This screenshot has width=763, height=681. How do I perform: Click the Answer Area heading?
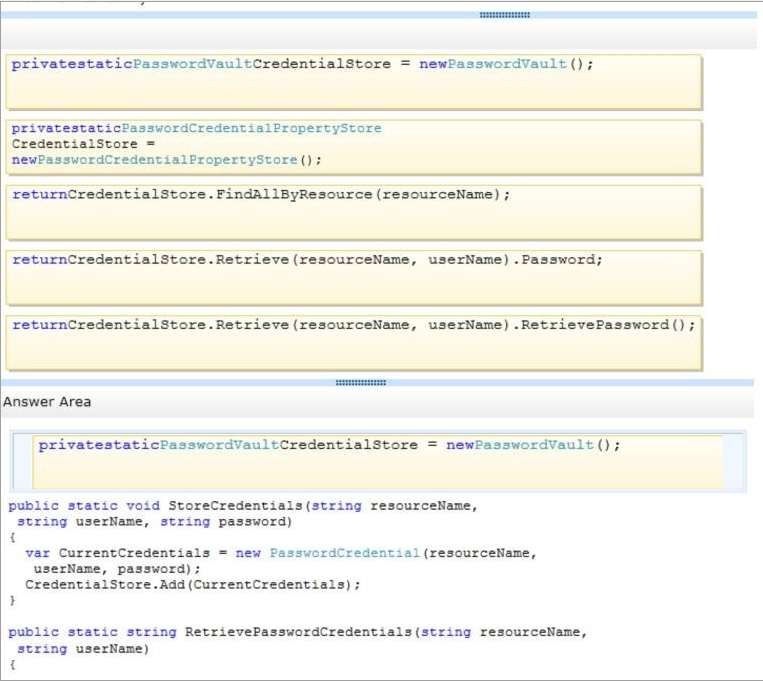(47, 402)
